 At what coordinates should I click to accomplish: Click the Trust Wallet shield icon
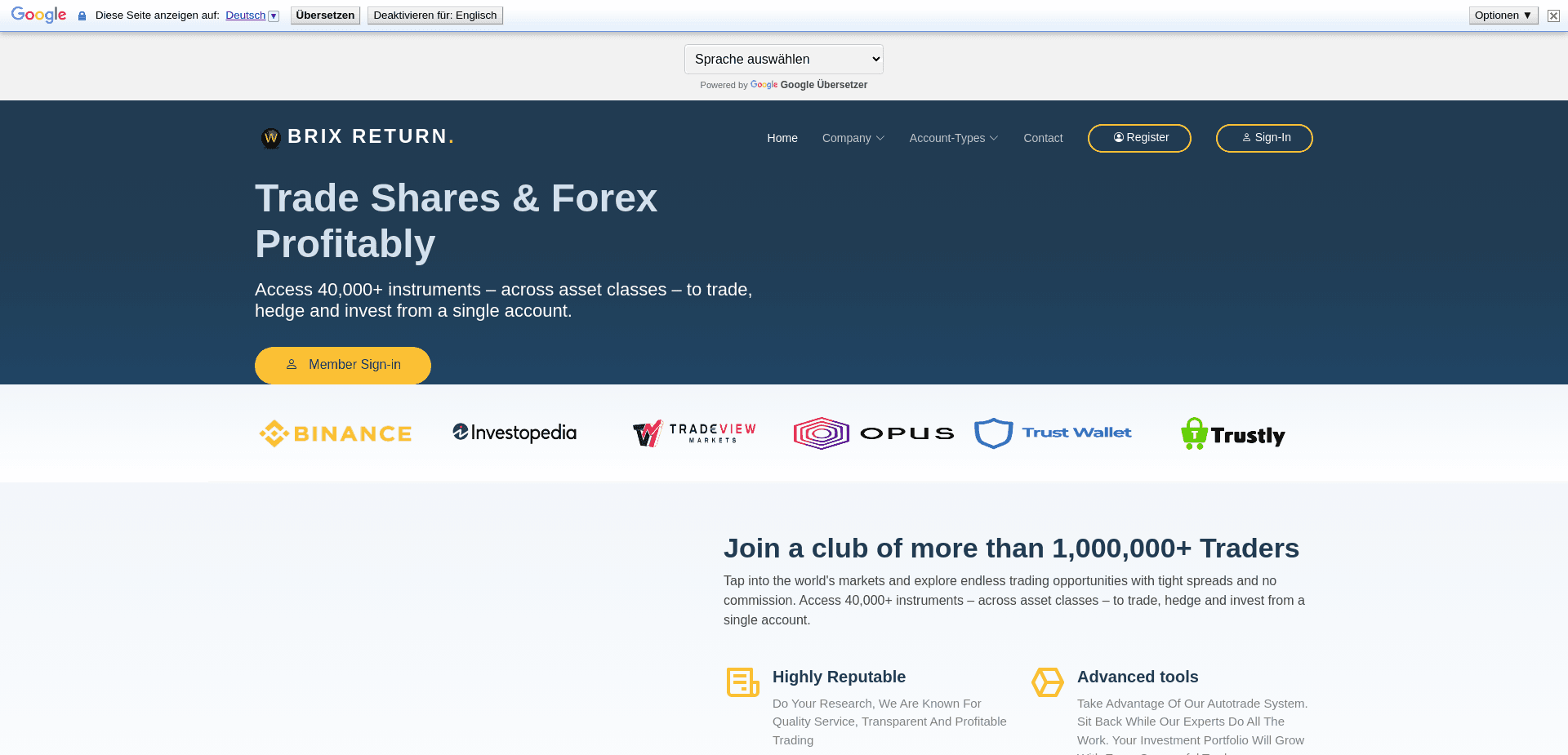(993, 433)
